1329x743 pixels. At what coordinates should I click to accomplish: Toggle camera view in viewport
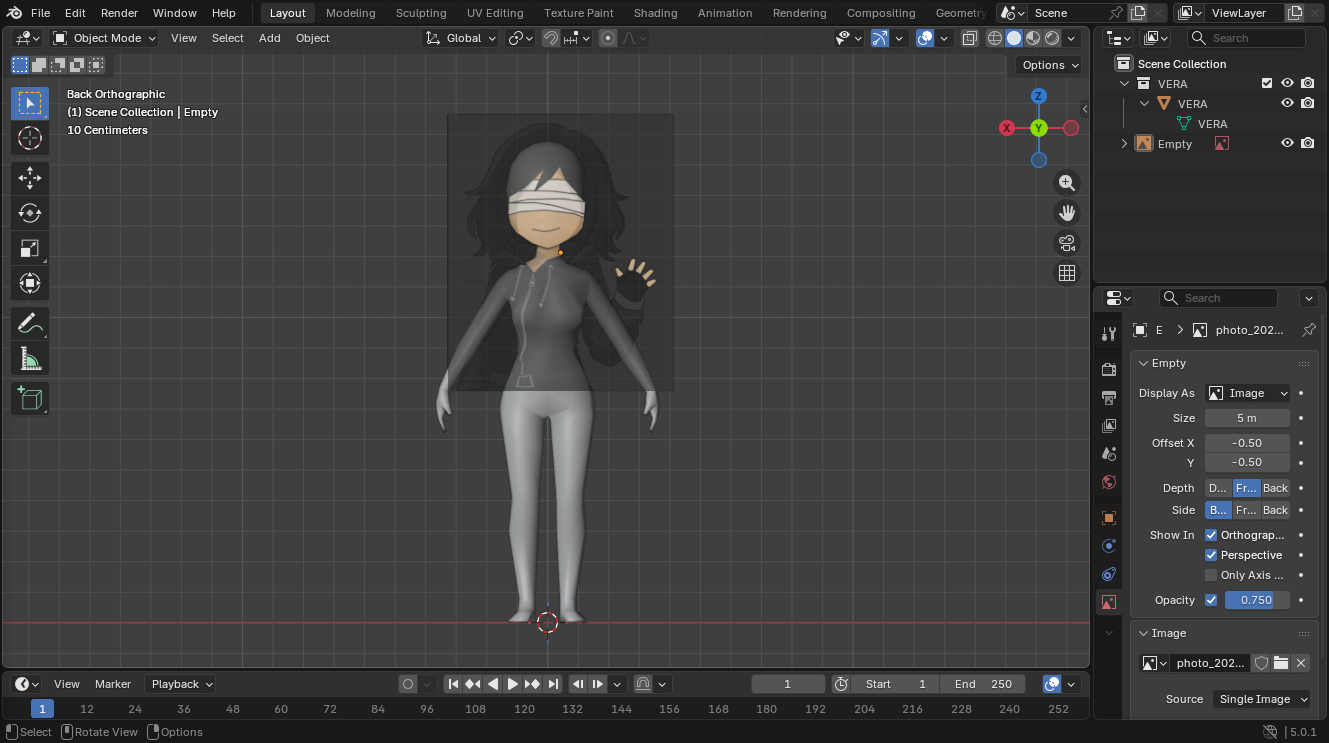[x=1067, y=243]
